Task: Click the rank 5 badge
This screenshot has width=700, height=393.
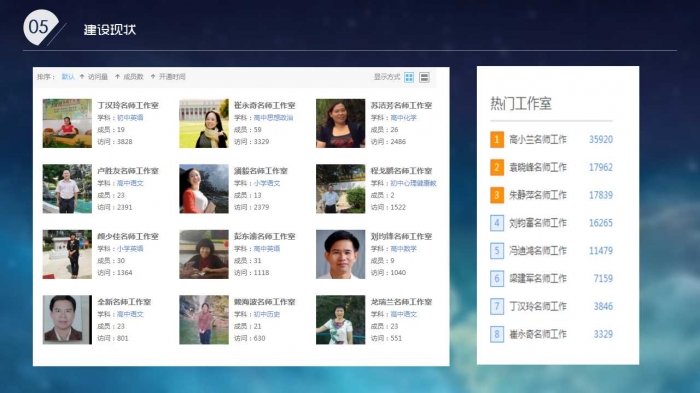Action: [497, 250]
